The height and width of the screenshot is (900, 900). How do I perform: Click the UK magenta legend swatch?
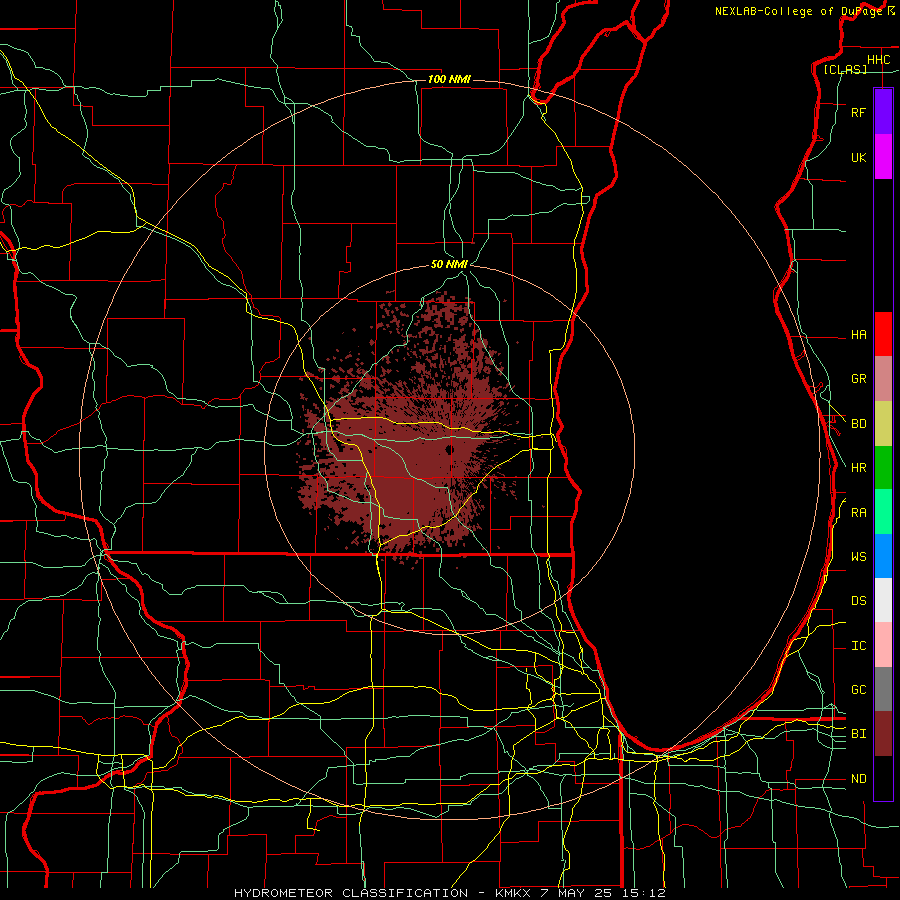[x=883, y=157]
